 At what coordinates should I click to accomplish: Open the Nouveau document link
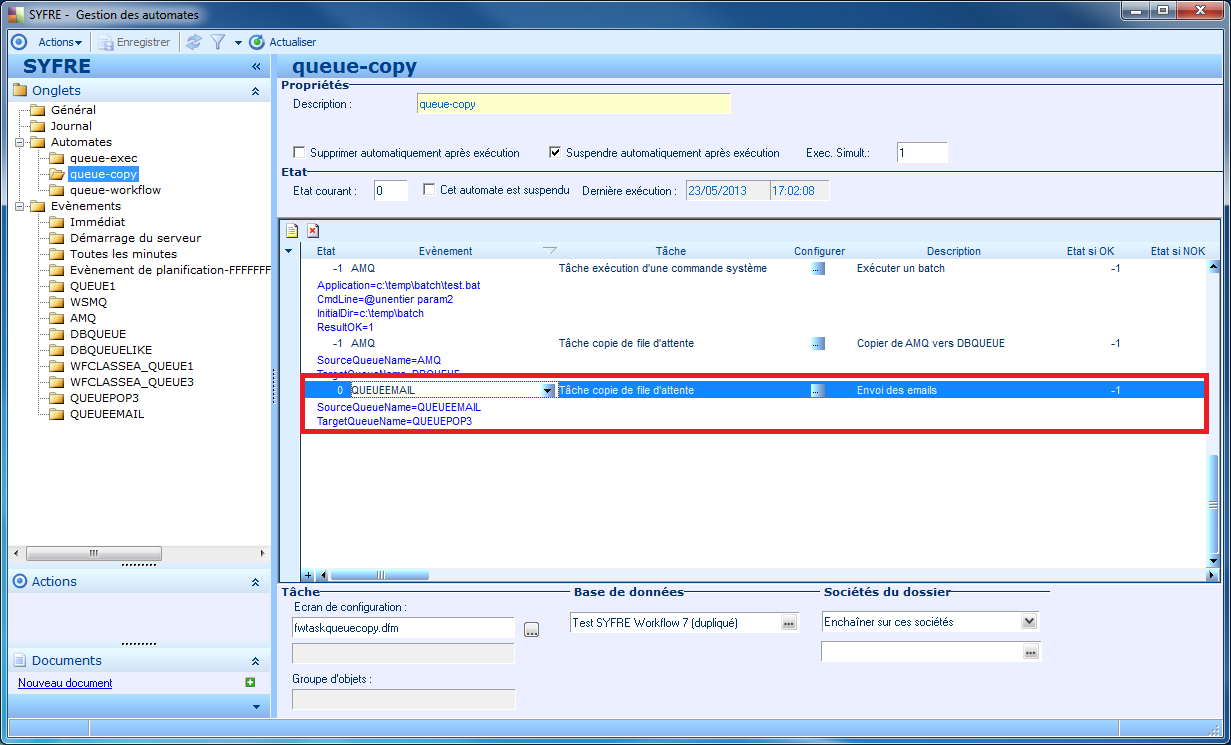65,683
